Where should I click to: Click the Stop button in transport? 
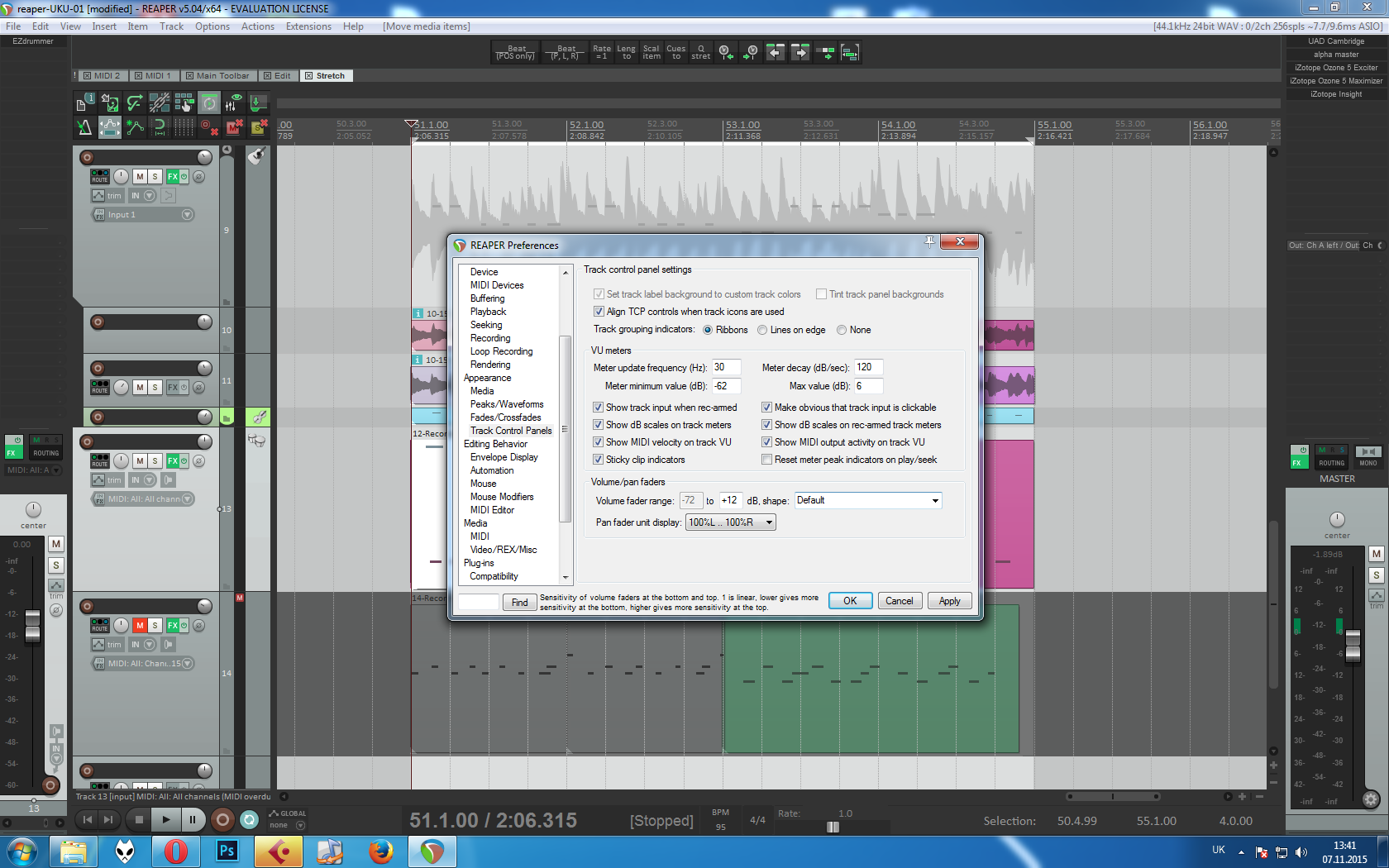139,819
